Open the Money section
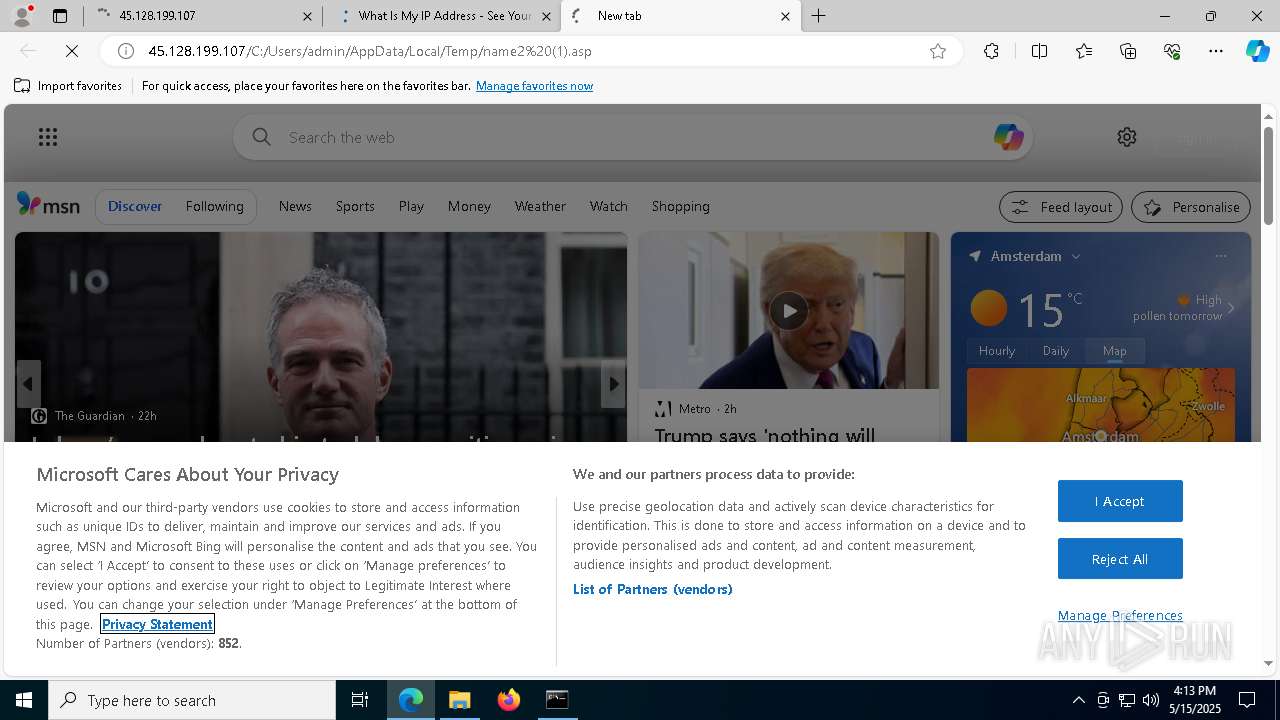1280x720 pixels. (x=469, y=206)
